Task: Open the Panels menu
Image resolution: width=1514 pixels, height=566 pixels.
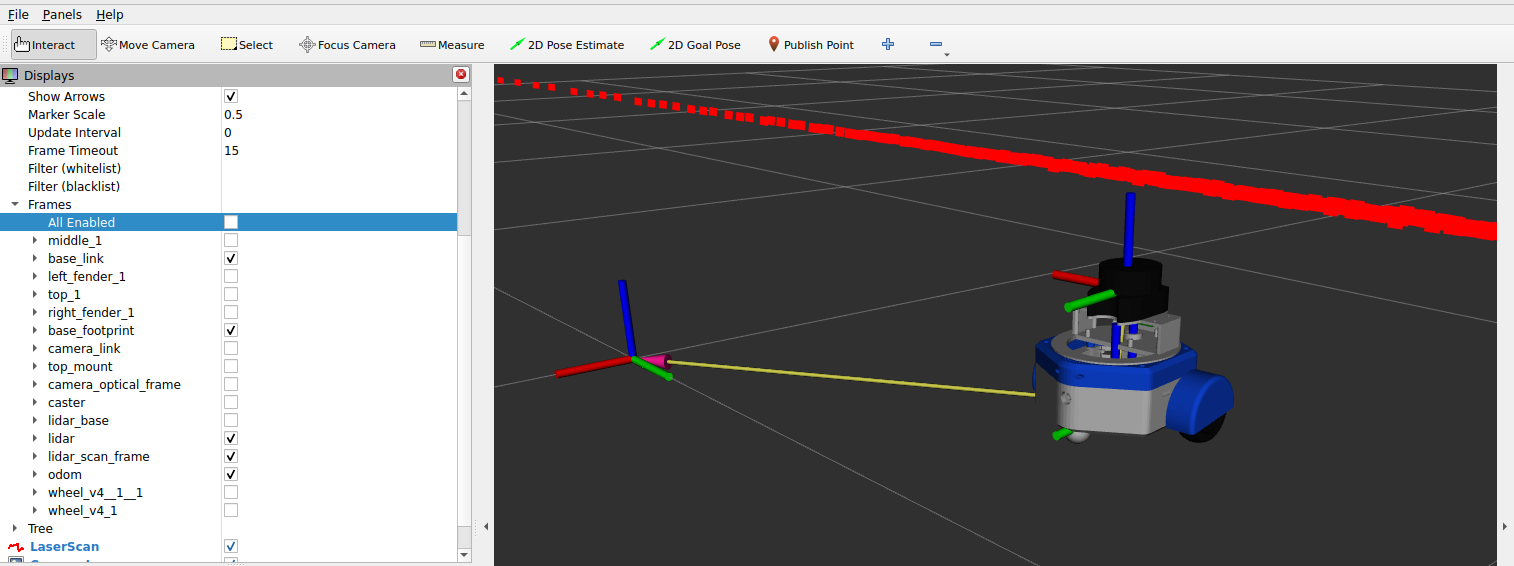Action: (62, 15)
